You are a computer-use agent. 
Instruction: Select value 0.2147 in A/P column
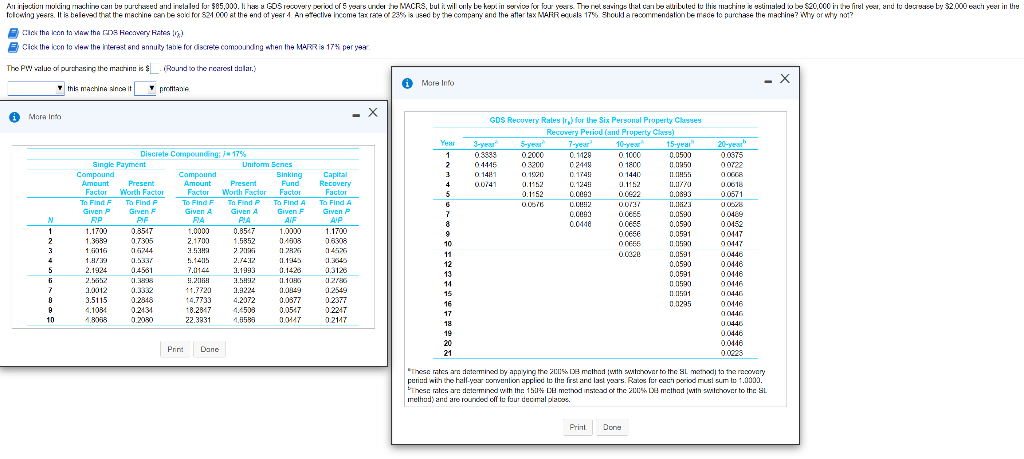click(336, 321)
